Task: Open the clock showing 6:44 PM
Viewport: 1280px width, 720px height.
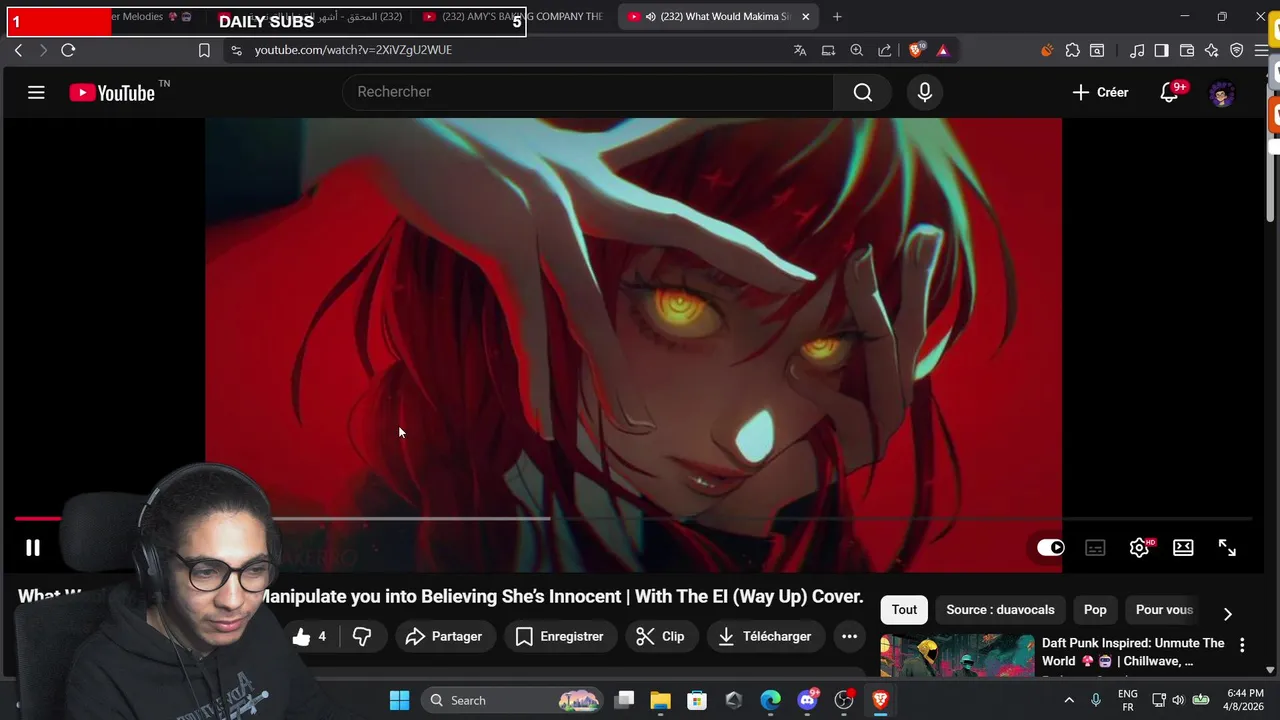Action: 1245,700
